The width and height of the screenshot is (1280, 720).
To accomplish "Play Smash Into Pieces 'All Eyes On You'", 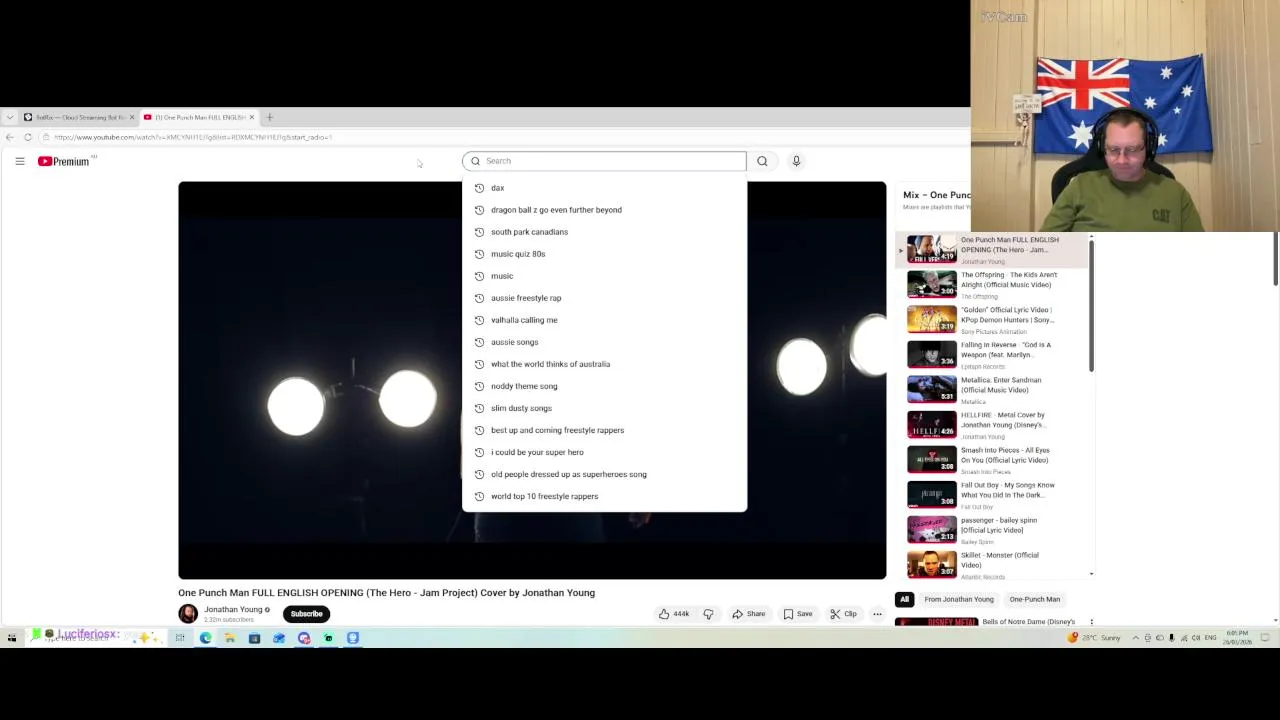I will (932, 459).
